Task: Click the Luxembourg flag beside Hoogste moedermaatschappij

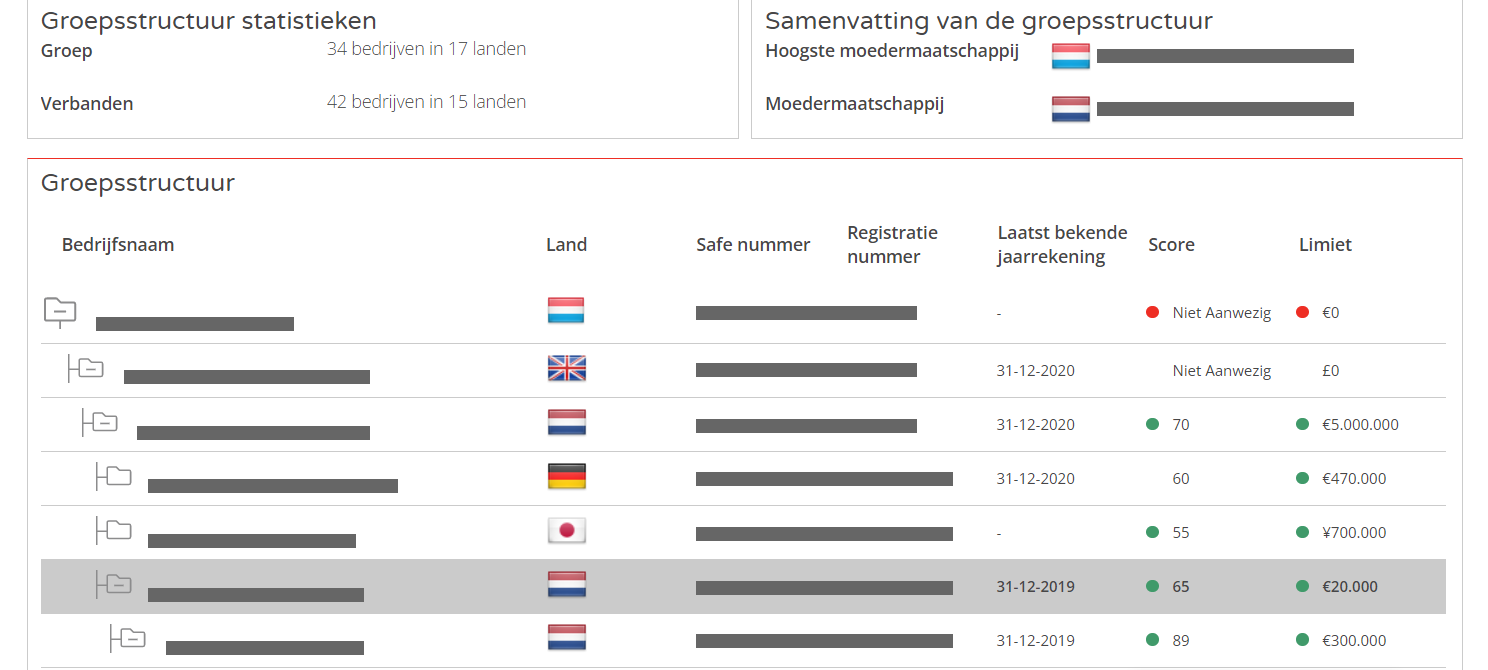Action: [1070, 56]
